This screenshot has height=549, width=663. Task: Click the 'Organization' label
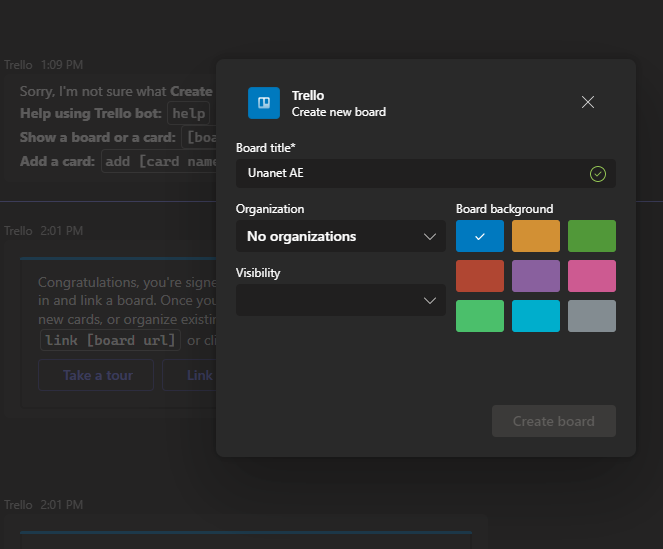[270, 209]
